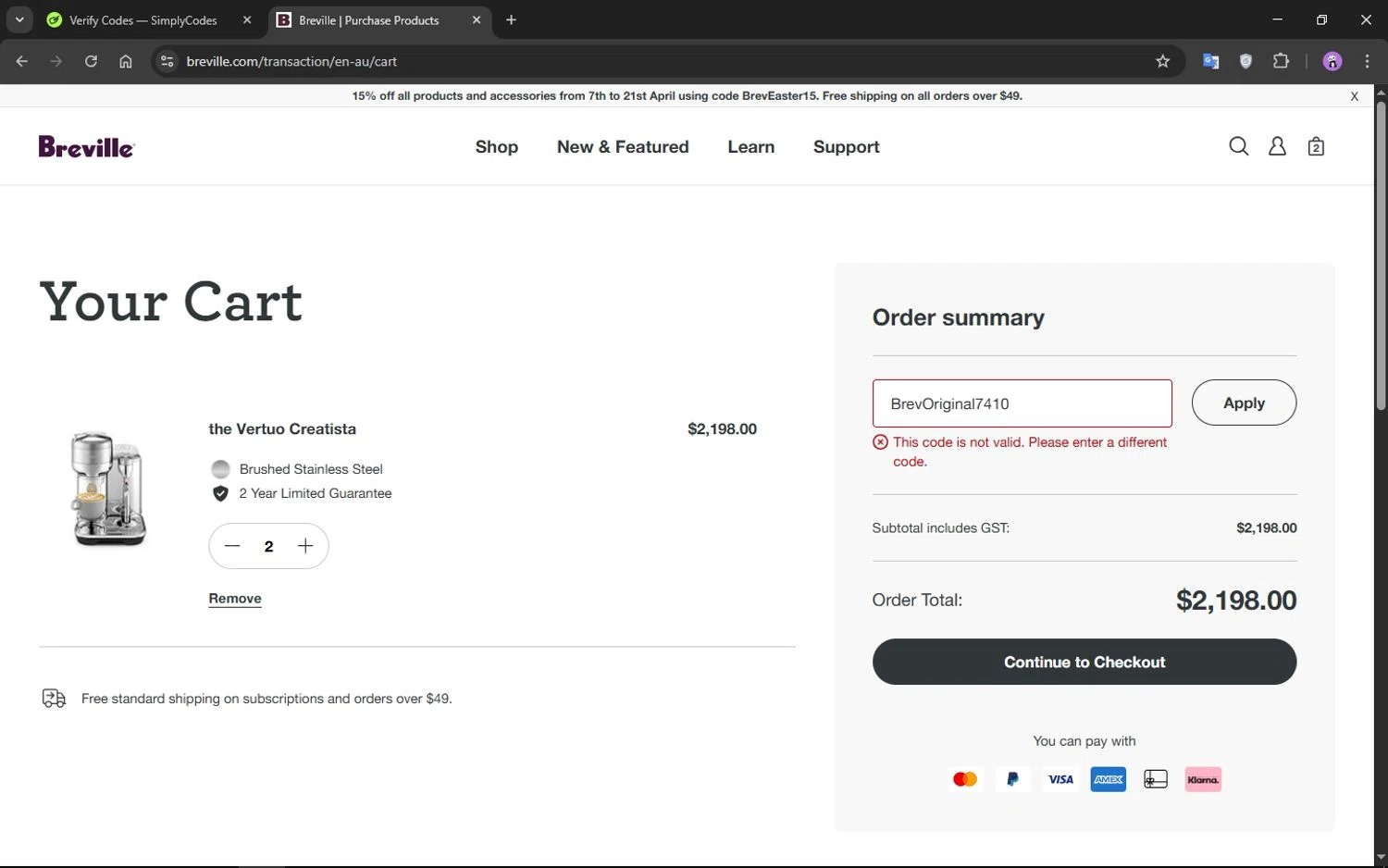Click the Klarna payment icon
The height and width of the screenshot is (868, 1388).
[1203, 779]
